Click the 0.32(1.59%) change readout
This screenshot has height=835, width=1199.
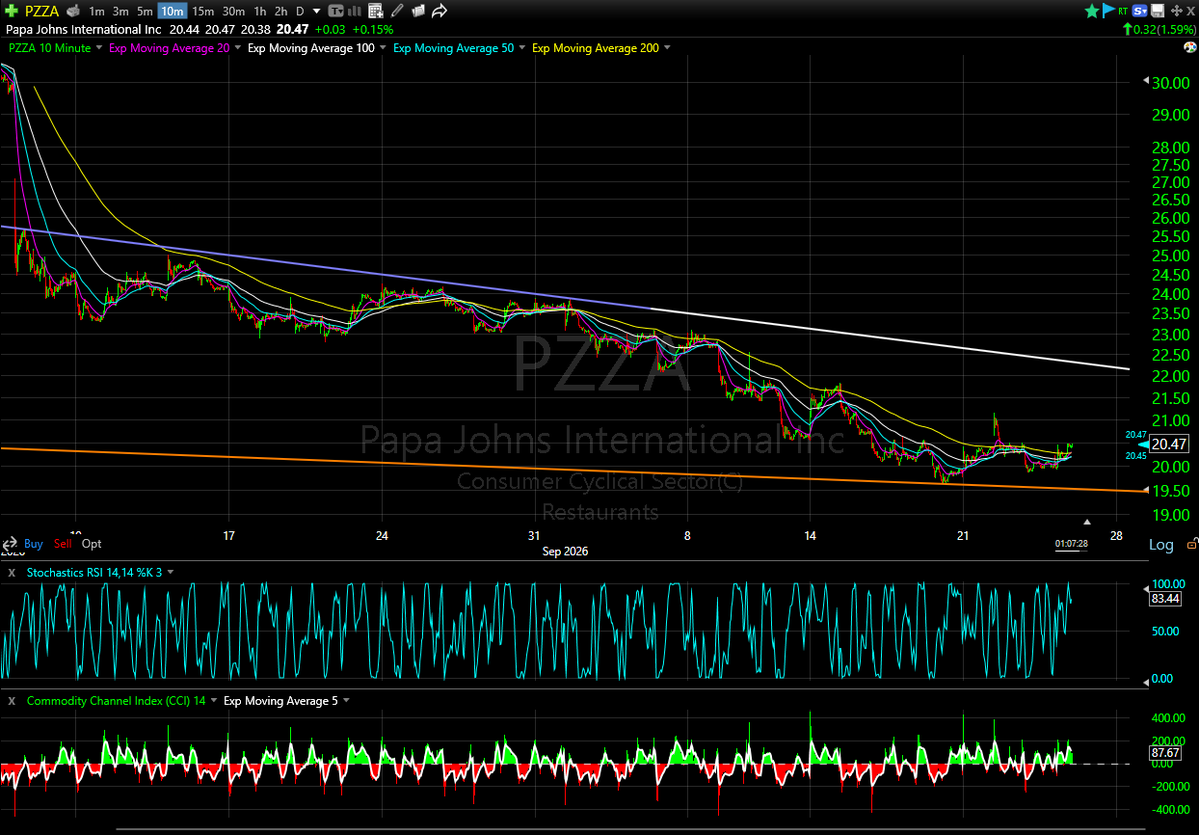point(1159,30)
